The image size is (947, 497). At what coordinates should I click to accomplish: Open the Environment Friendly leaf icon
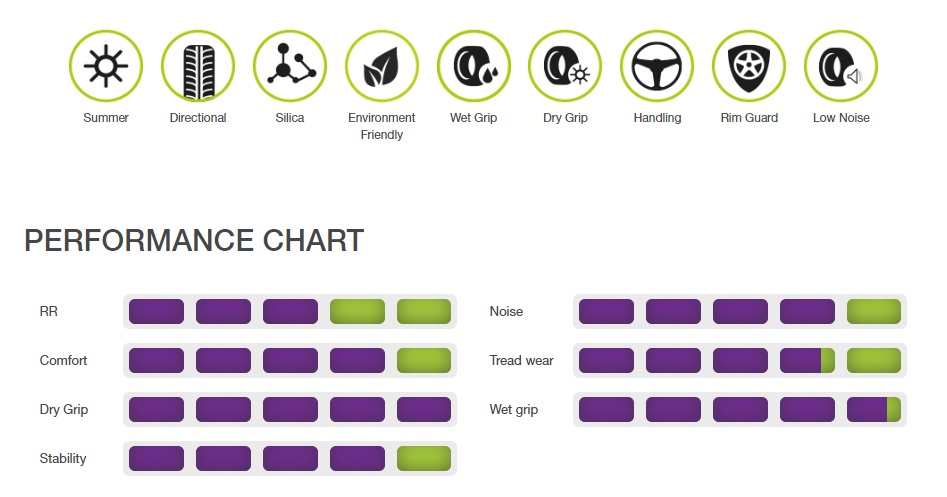click(x=382, y=66)
